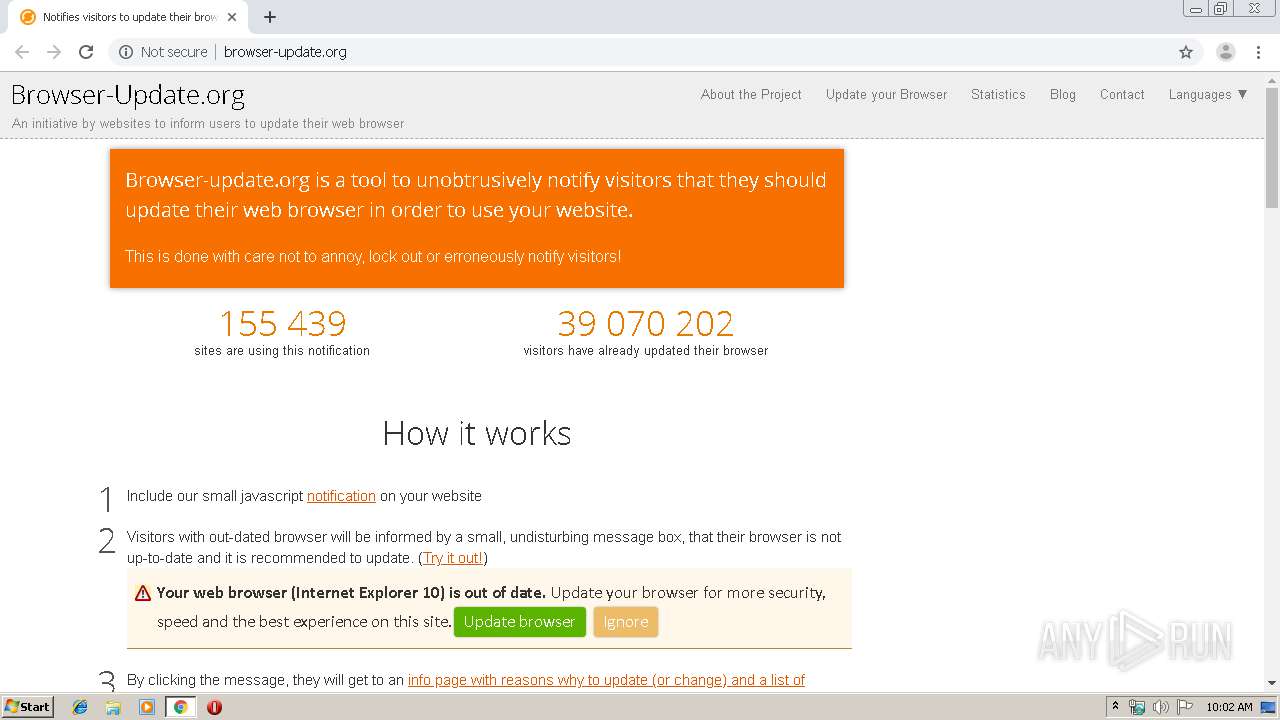Click the browser back arrow
1280x720 pixels.
[22, 52]
